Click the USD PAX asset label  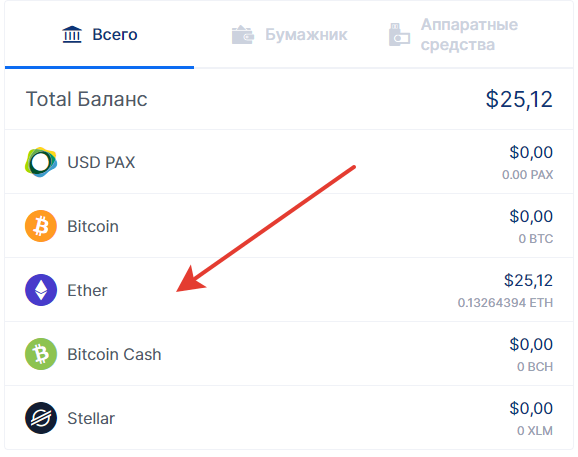tap(101, 162)
